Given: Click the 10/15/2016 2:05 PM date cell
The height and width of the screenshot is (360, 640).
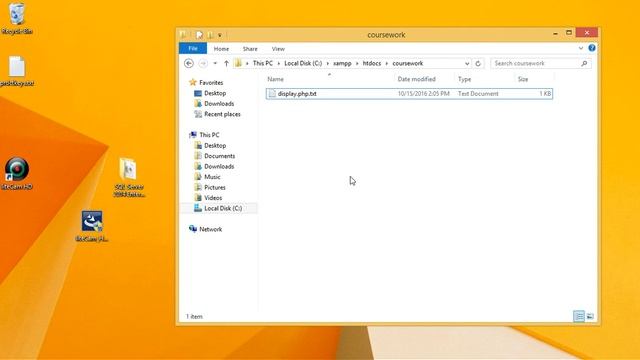Looking at the screenshot, I should click(423, 93).
